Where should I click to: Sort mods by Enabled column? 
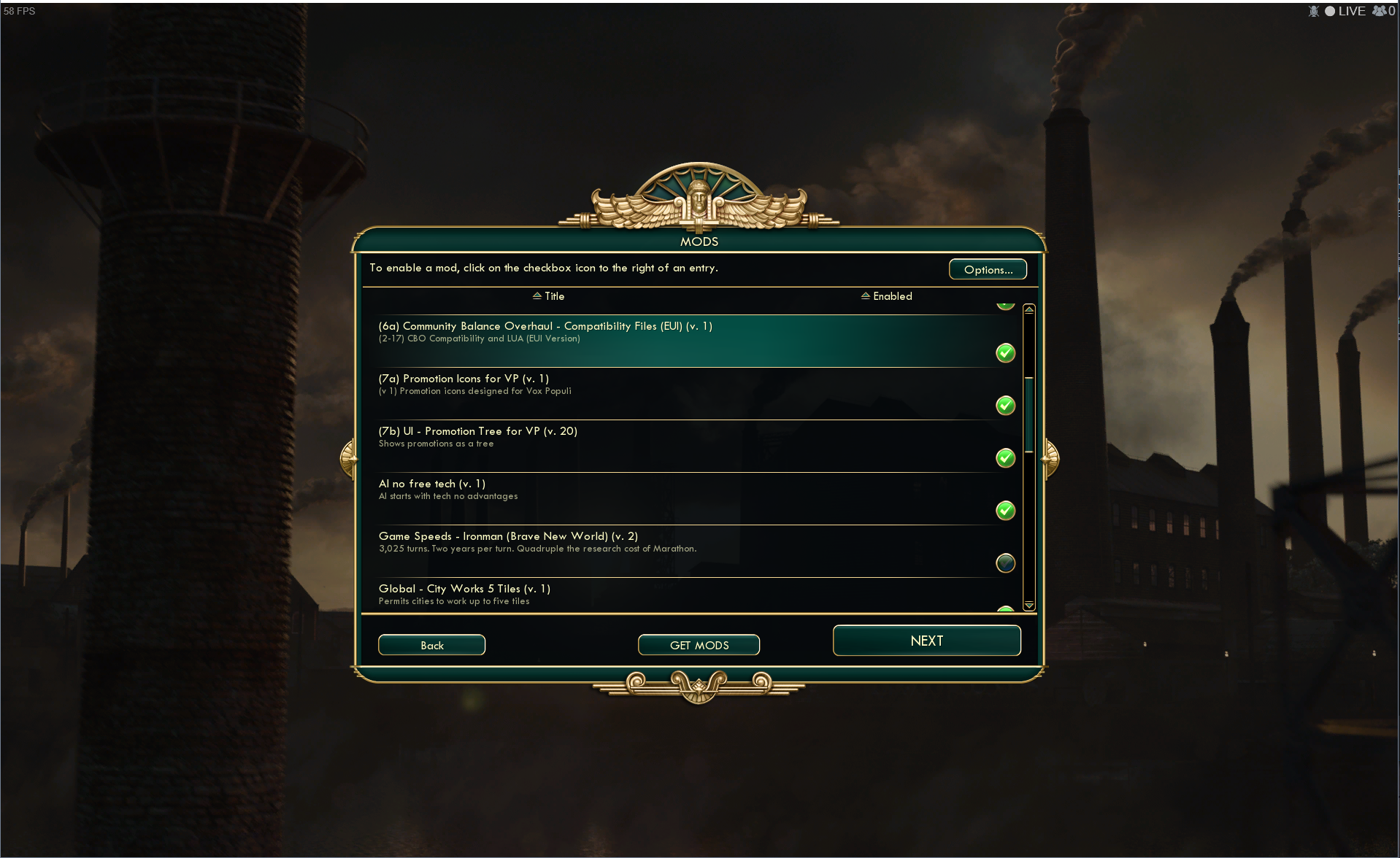click(x=887, y=296)
